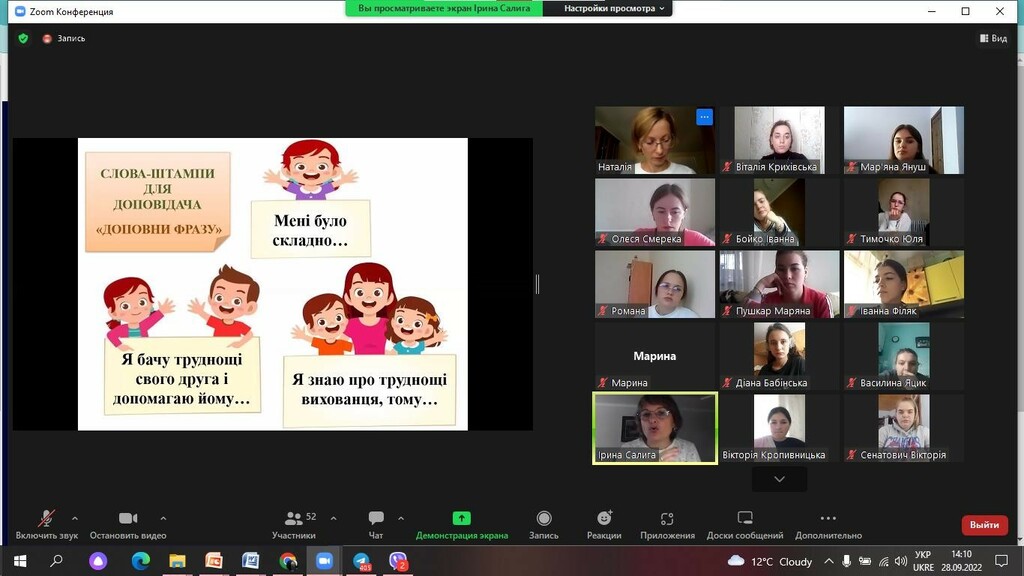1024x576 pixels.
Task: Open the More (Дополнительно) three-dots menu
Action: pos(828,518)
